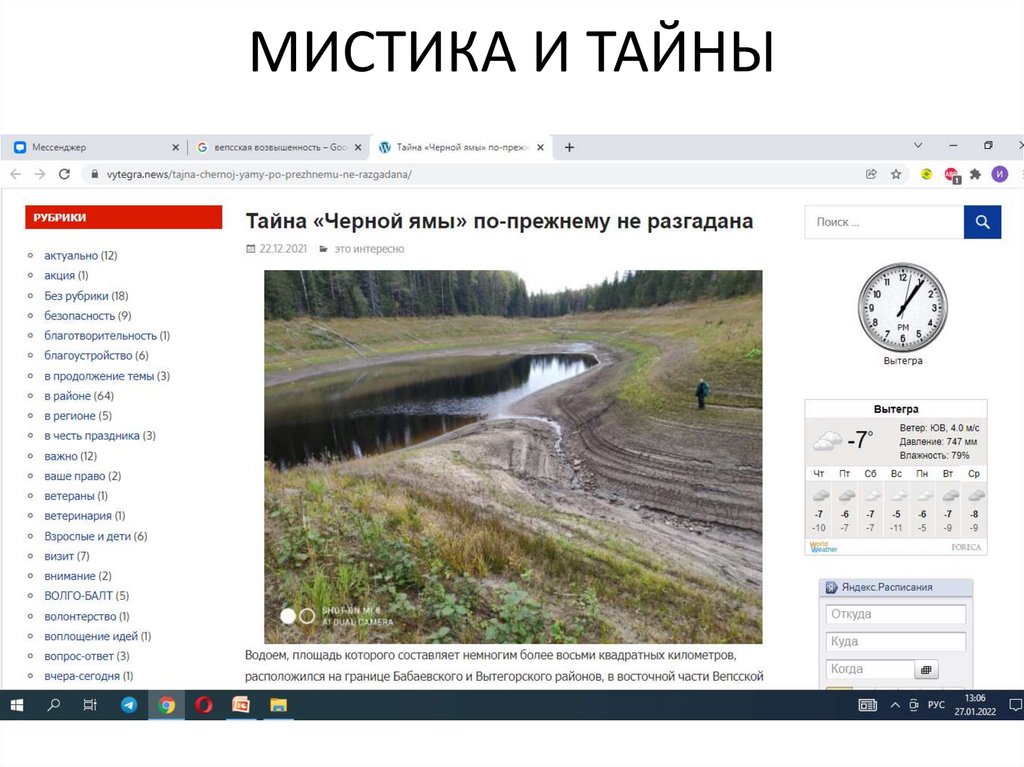
Task: Click the share page icon in address bar
Action: (872, 174)
